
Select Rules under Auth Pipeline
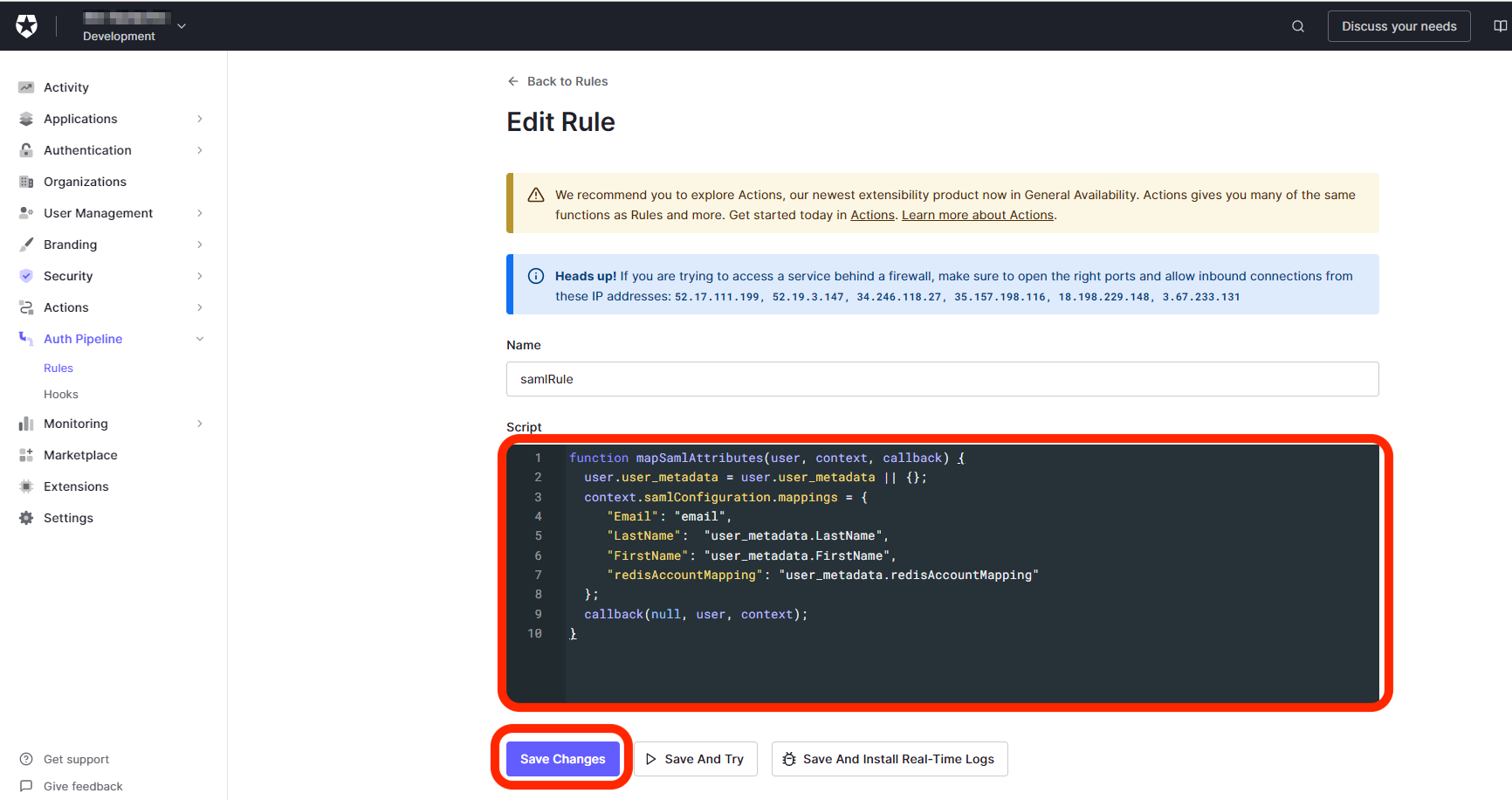click(x=58, y=369)
